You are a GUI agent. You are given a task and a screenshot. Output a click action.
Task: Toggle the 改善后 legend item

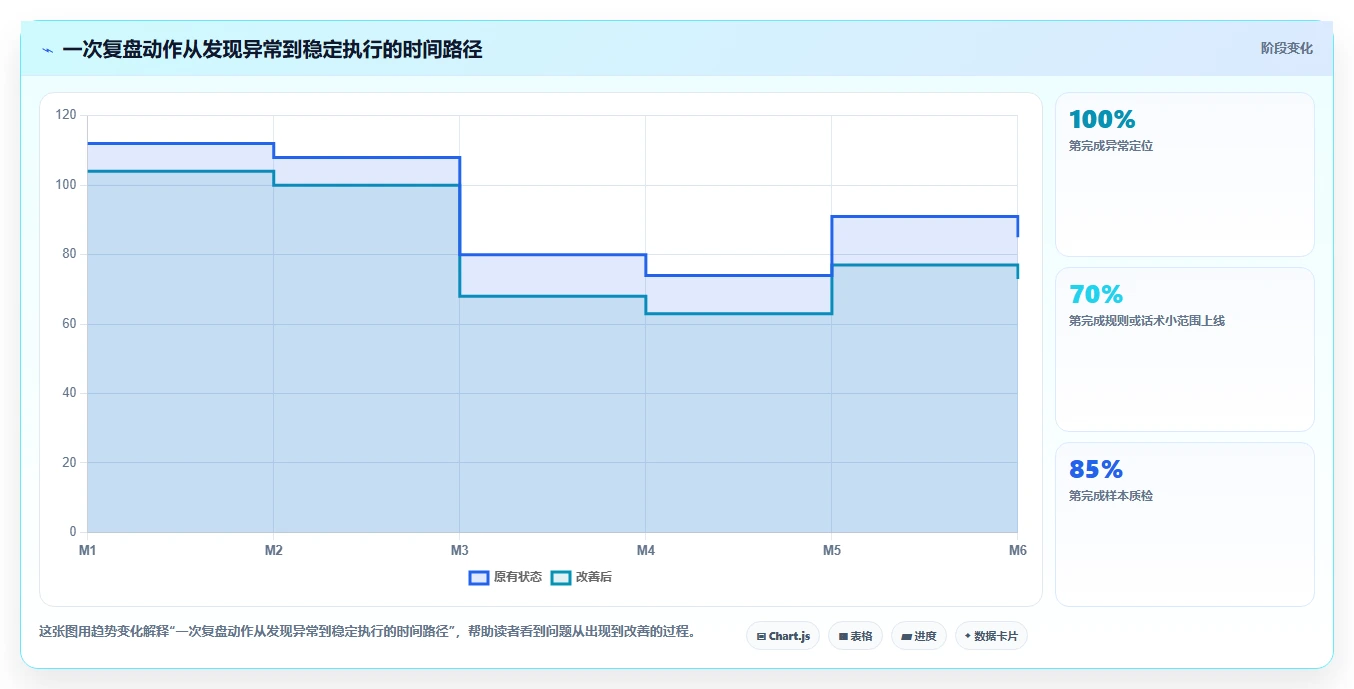tap(581, 577)
